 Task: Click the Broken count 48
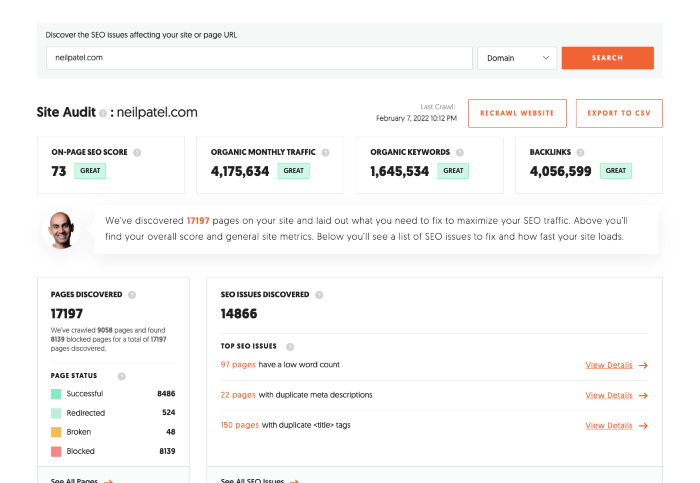pyautogui.click(x=171, y=432)
